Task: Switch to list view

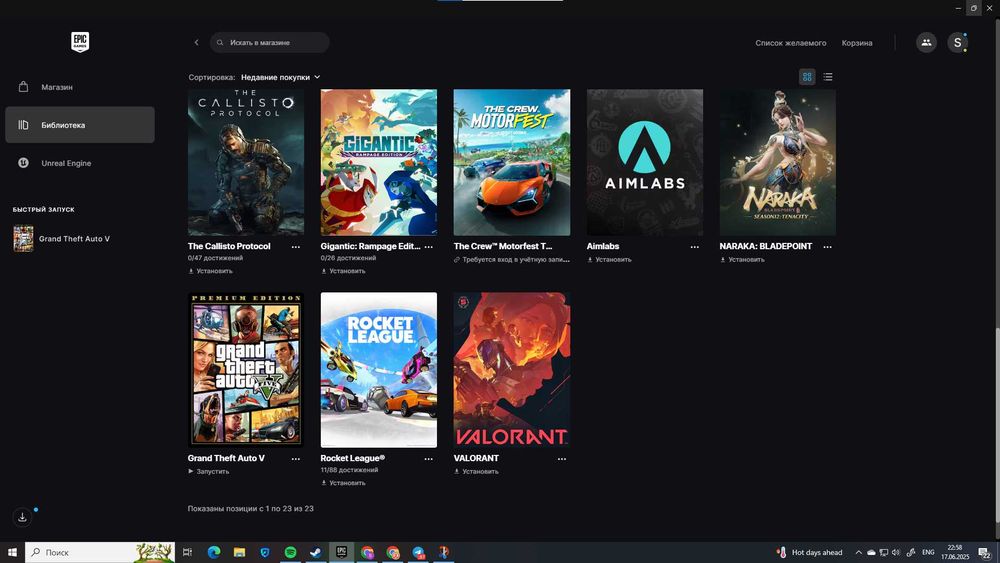Action: coord(828,77)
